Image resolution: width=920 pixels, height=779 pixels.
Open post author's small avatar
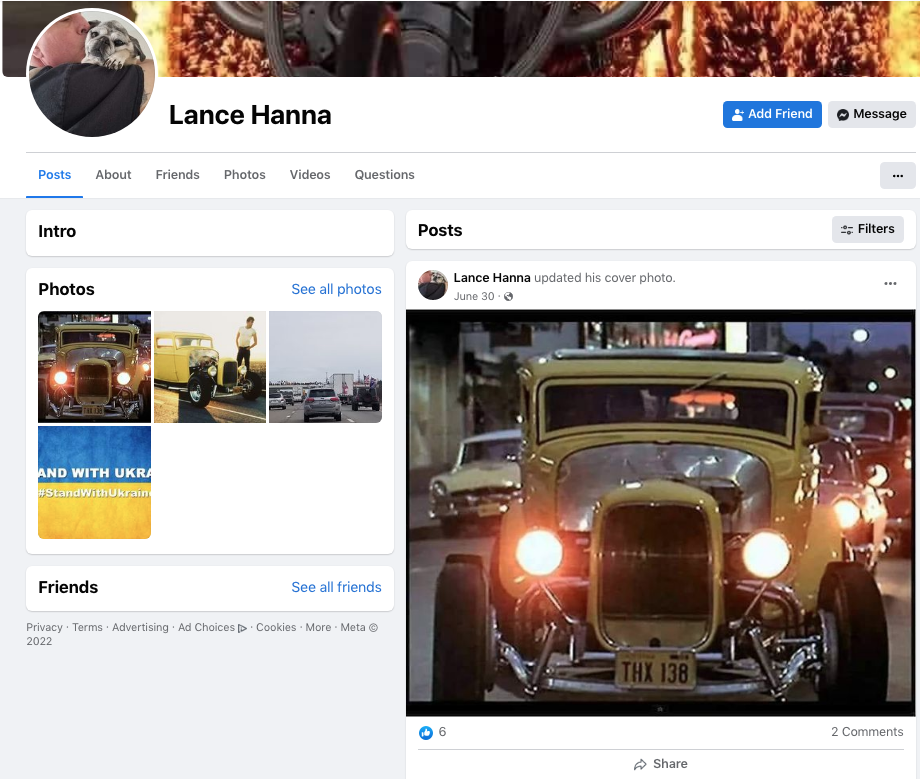pos(432,285)
